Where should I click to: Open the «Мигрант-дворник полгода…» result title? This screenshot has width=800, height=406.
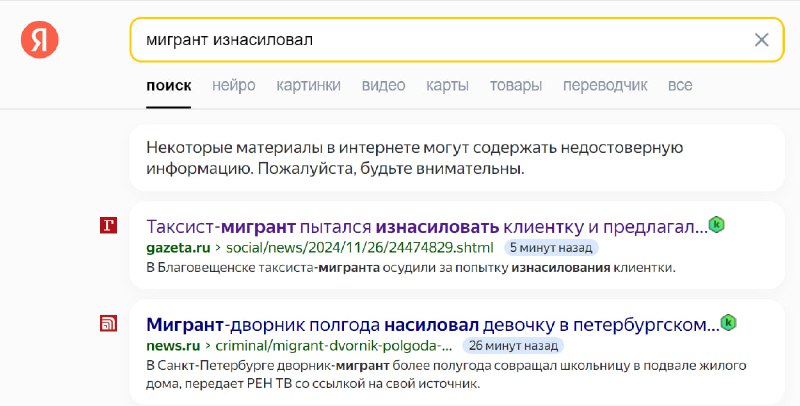click(x=433, y=324)
